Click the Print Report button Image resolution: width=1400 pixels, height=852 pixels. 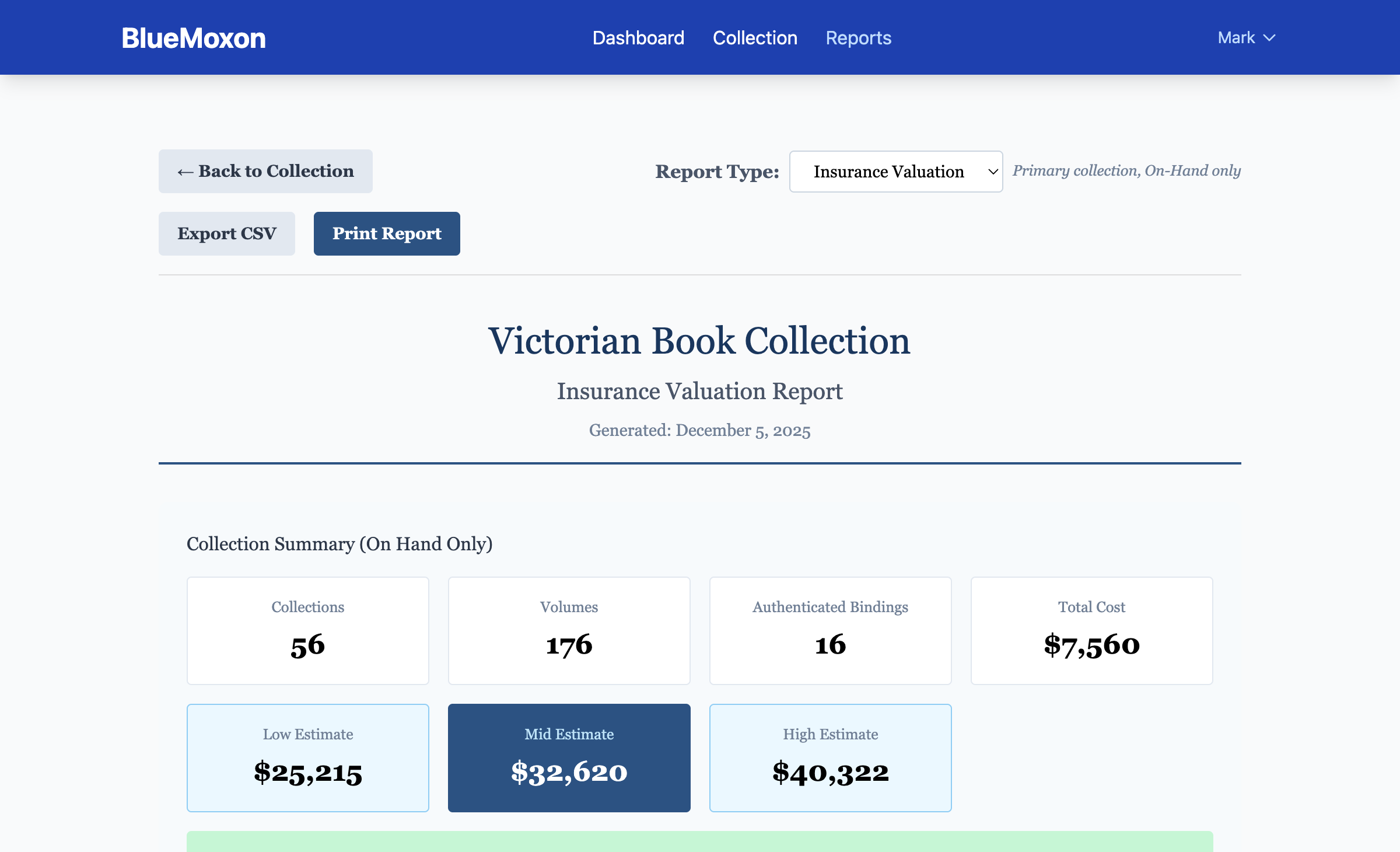(387, 233)
